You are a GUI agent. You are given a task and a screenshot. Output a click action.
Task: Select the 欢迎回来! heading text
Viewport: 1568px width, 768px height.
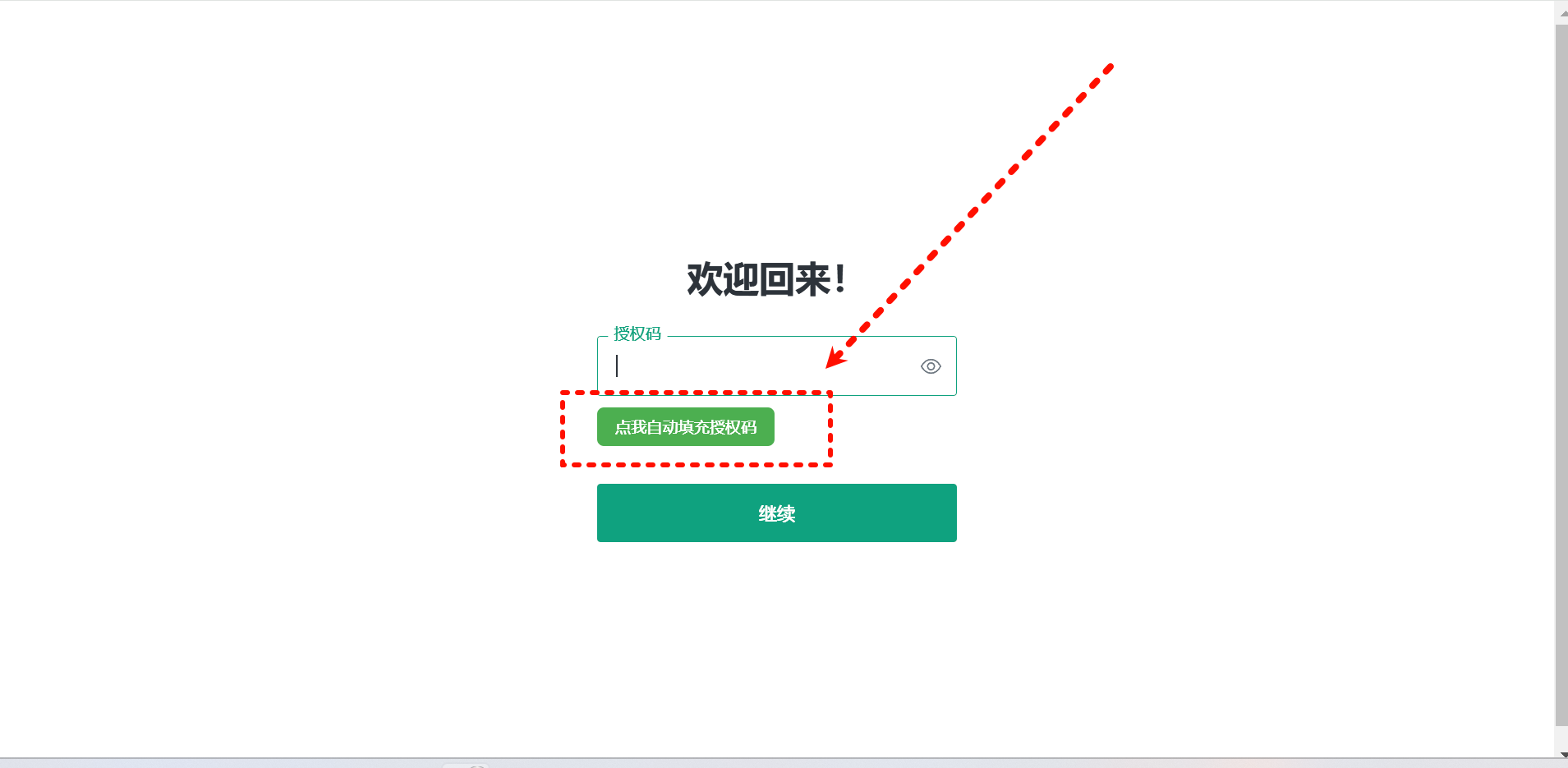(x=766, y=279)
